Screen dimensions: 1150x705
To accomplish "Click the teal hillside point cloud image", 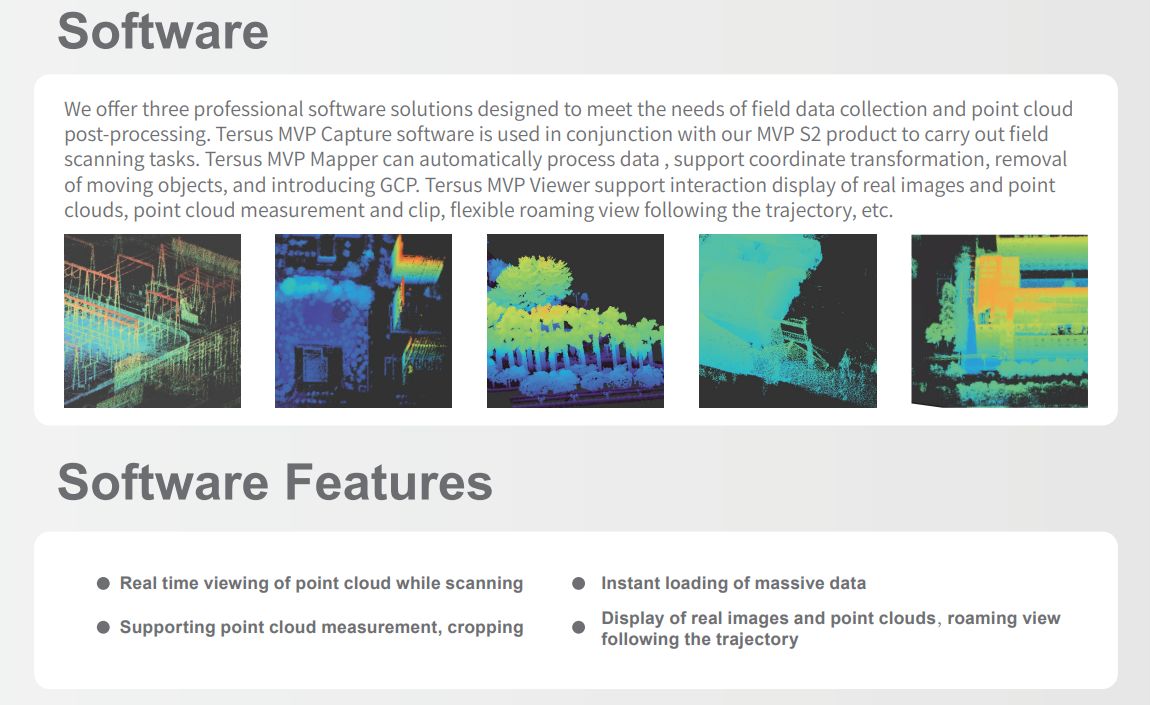I will tap(787, 321).
